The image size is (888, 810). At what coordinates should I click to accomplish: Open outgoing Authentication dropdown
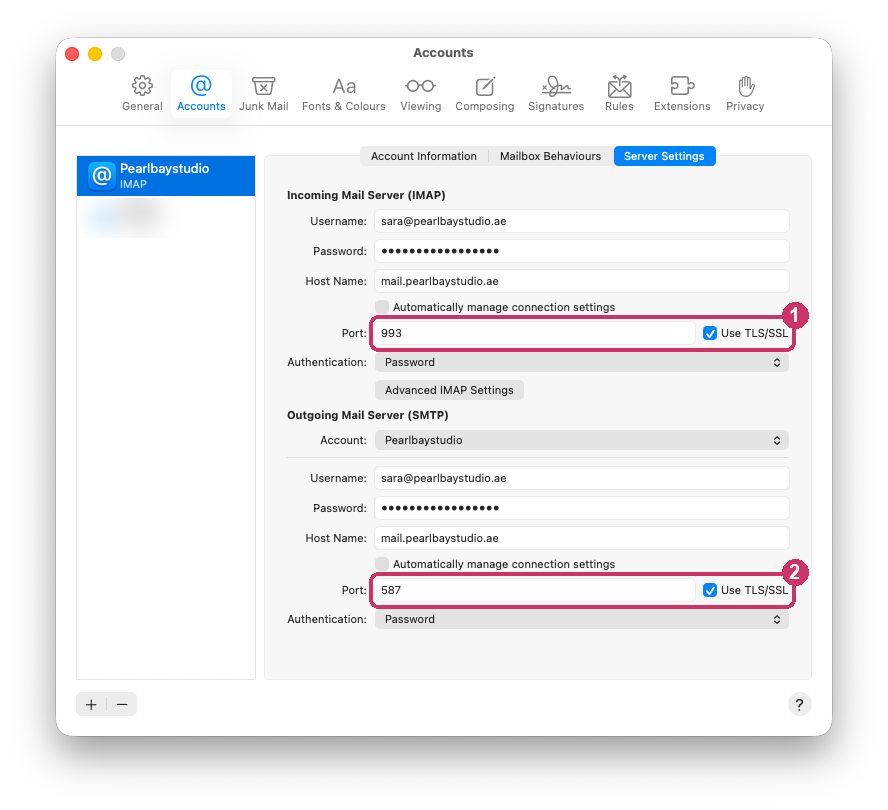pyautogui.click(x=581, y=620)
